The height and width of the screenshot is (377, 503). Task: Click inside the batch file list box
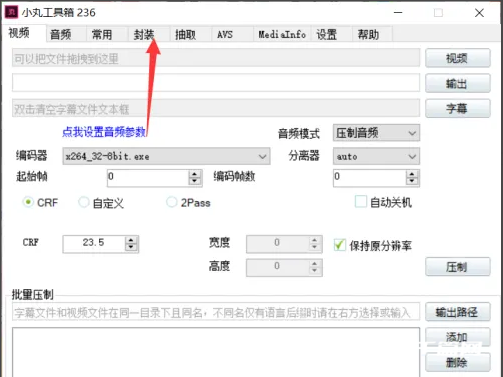(216, 352)
